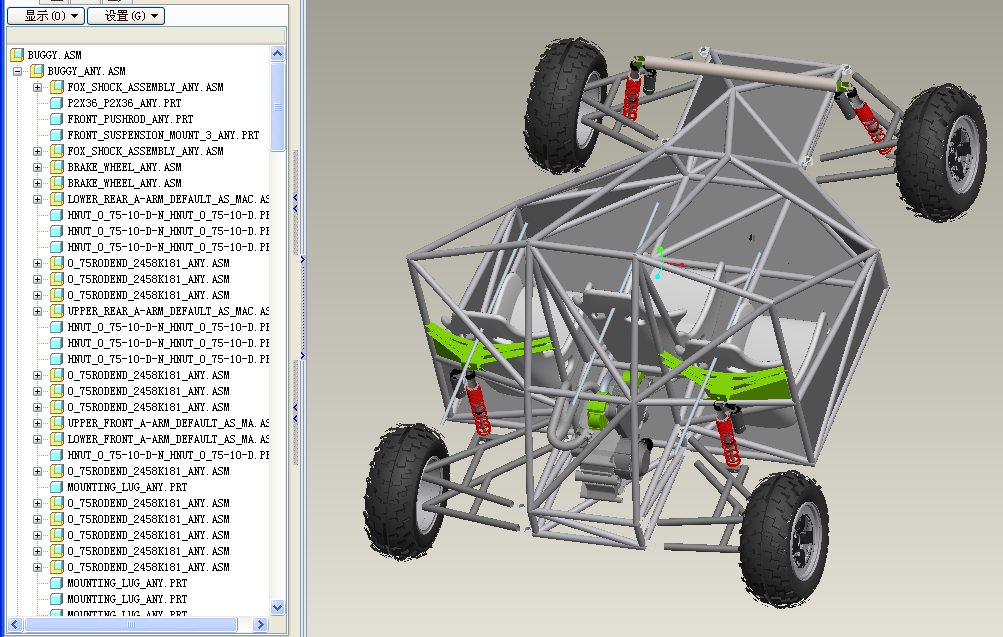Image resolution: width=1003 pixels, height=637 pixels.
Task: Open the 显示(D) dropdown menu
Action: [x=45, y=15]
